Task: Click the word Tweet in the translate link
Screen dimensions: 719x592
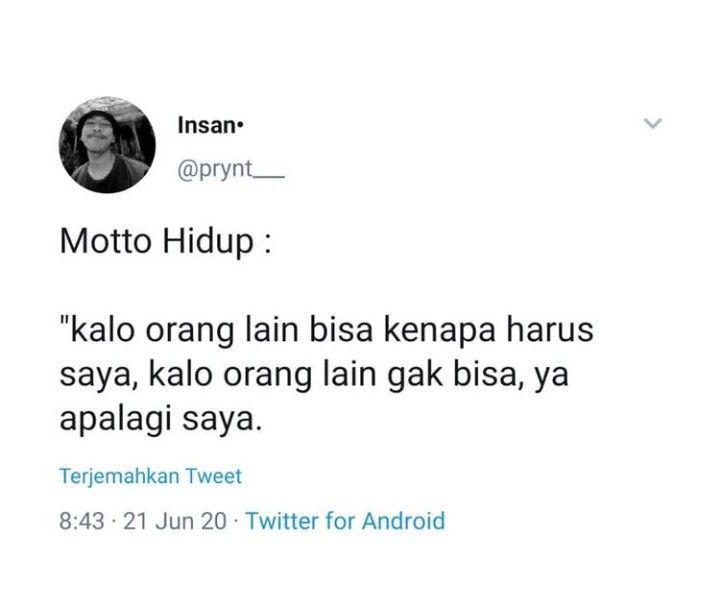Action: tap(213, 476)
